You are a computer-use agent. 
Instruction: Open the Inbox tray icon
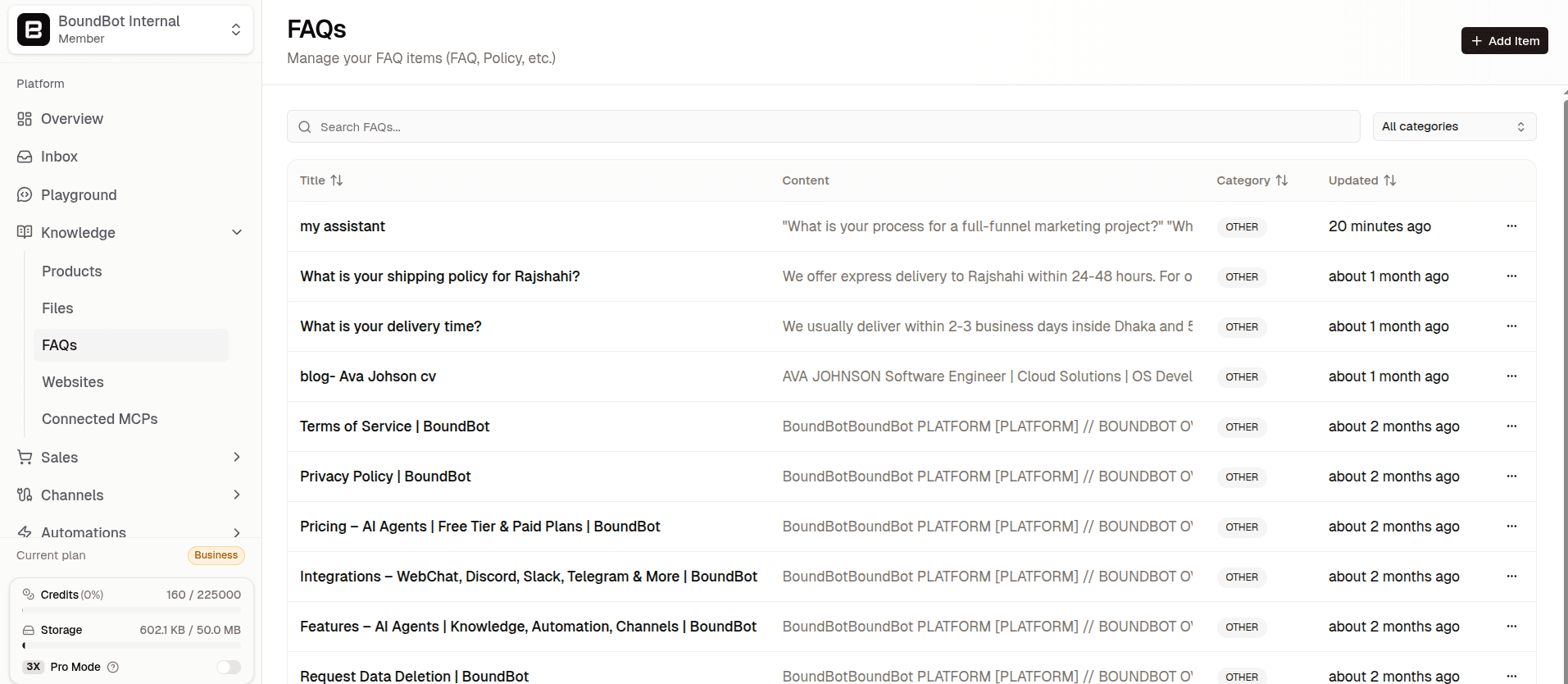(25, 157)
